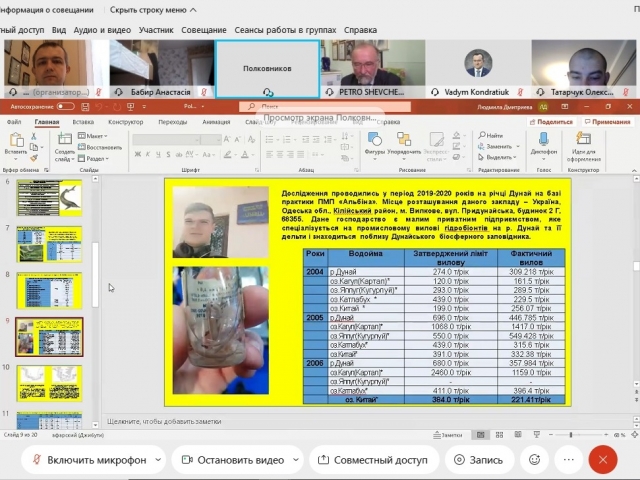This screenshot has height=480, width=640.
Task: Click Найти search icon in ribbon
Action: [491, 135]
